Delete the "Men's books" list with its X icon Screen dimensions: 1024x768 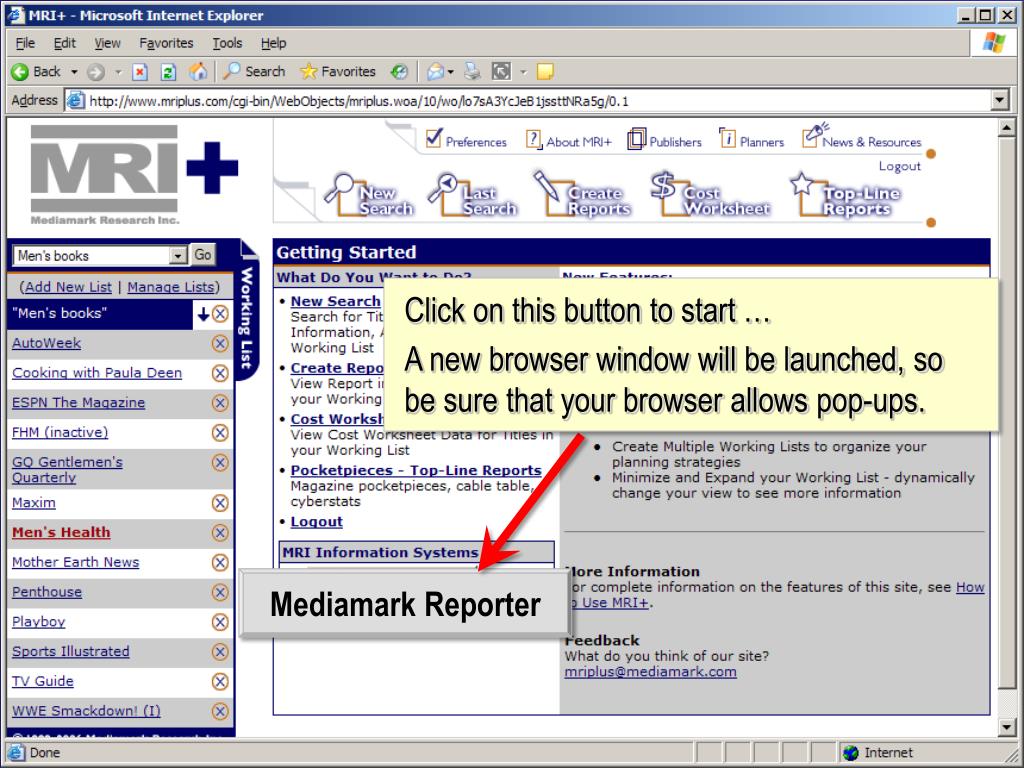221,314
